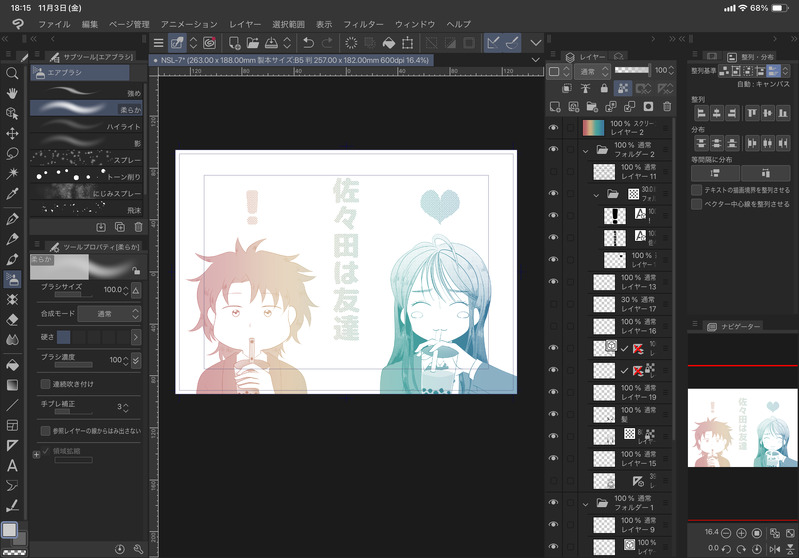Open the 編集 menu

(90, 24)
